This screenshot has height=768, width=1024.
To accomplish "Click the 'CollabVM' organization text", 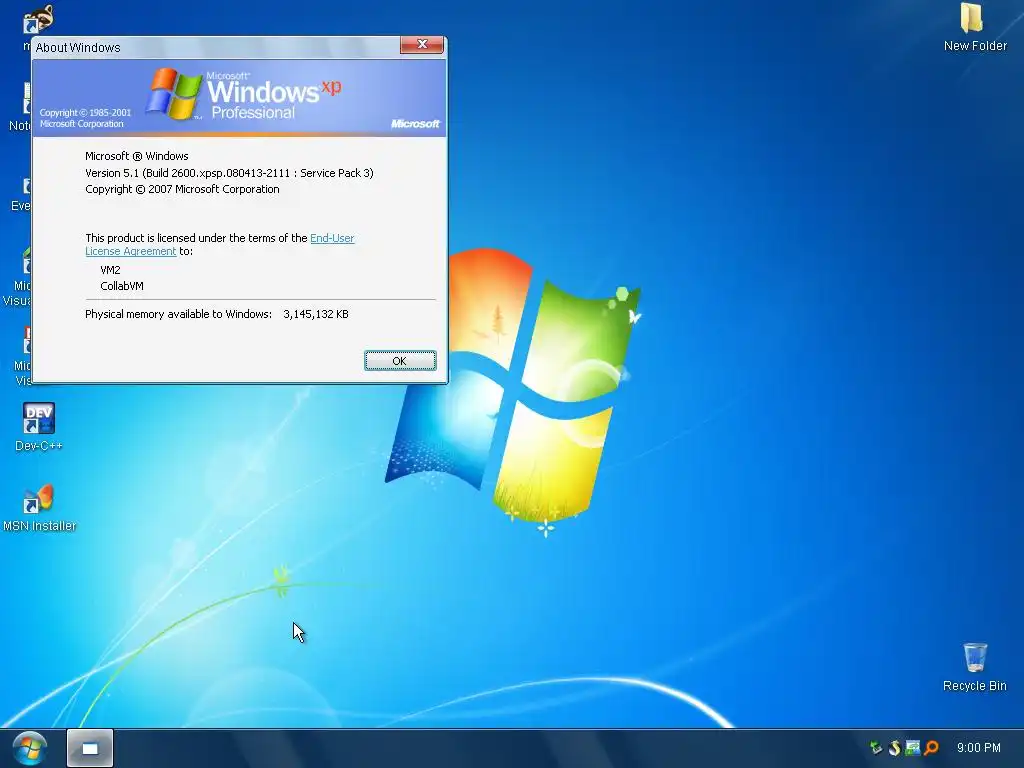I will (x=121, y=286).
